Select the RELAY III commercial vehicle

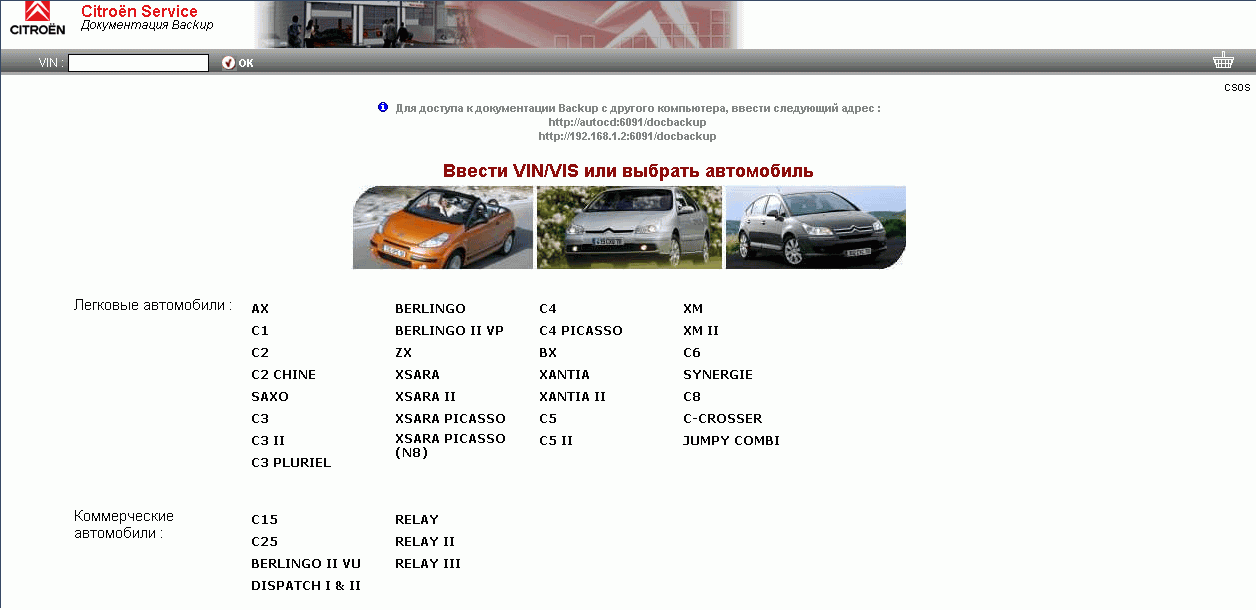tap(428, 563)
